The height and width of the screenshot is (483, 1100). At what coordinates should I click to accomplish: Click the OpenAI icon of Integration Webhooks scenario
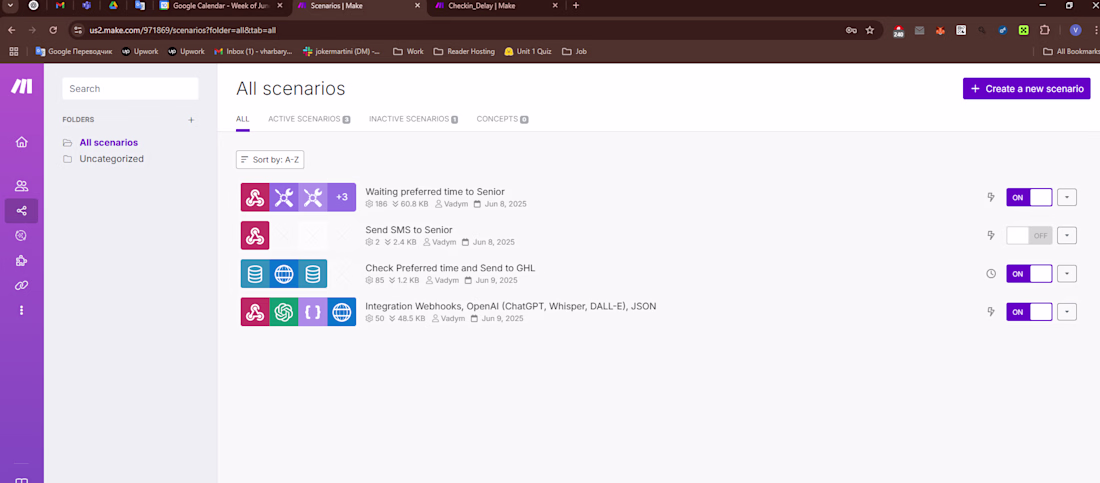pyautogui.click(x=283, y=312)
